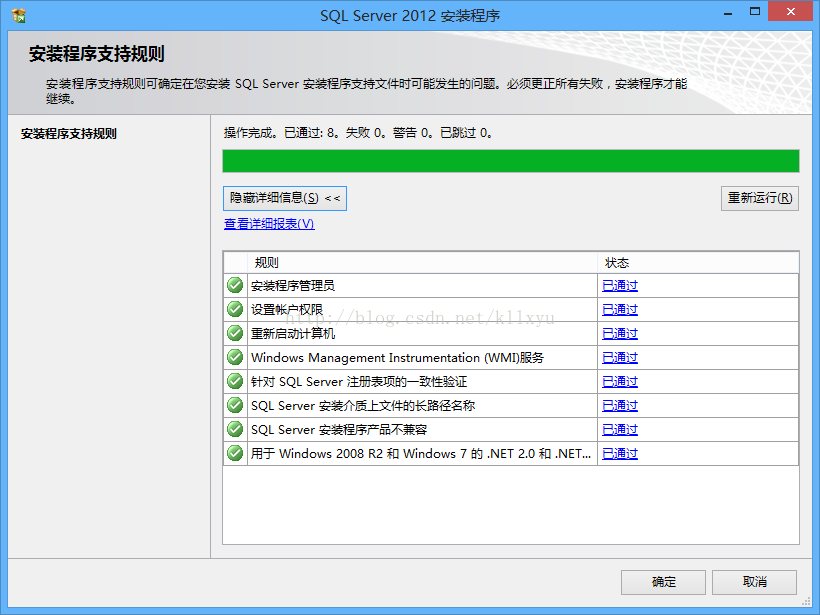The height and width of the screenshot is (615, 820).
Task: Select the 用于 Windows 2008 R2 rule text
Action: pyautogui.click(x=420, y=454)
